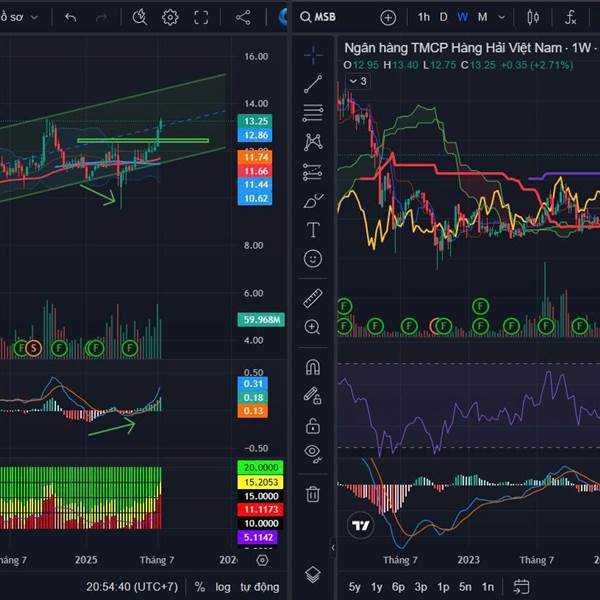The height and width of the screenshot is (600, 600).
Task: Open the share chart icon
Action: click(x=243, y=17)
